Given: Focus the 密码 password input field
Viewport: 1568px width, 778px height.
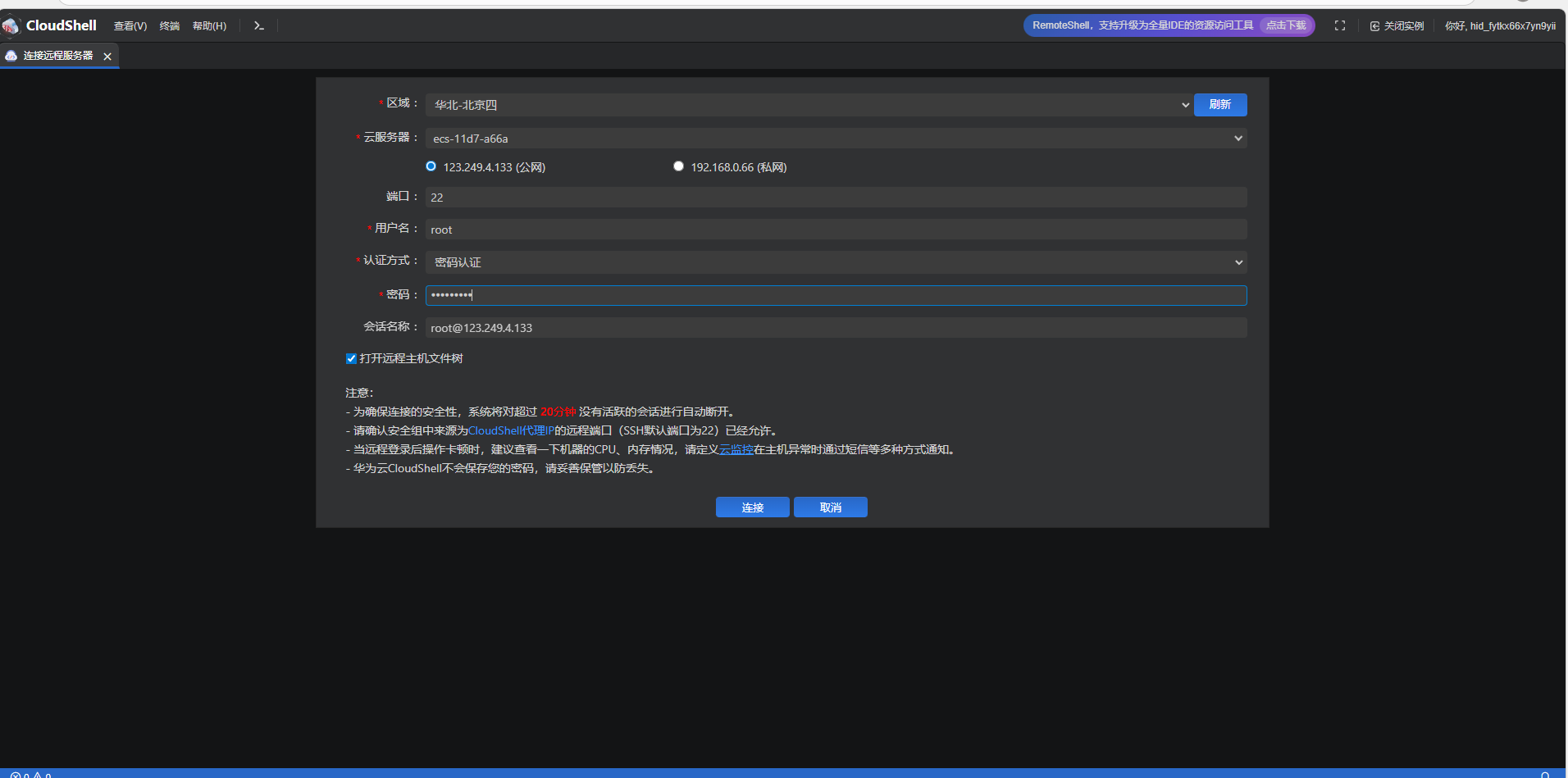Looking at the screenshot, I should [836, 295].
